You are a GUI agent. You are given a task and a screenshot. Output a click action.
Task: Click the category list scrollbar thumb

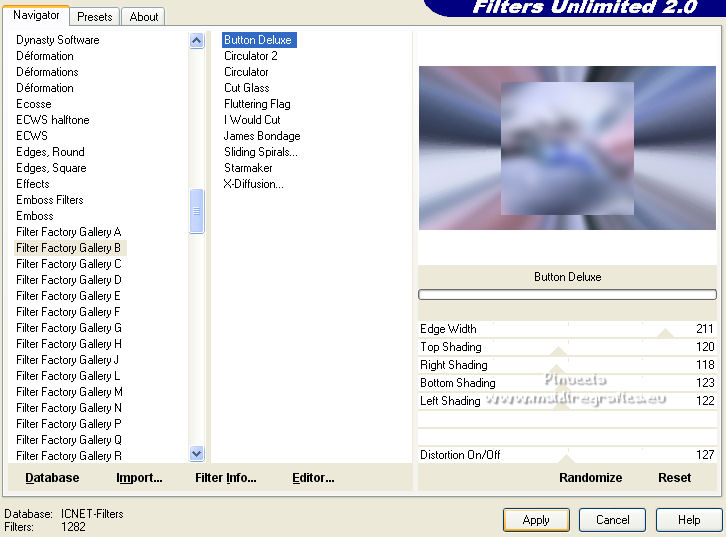(197, 211)
